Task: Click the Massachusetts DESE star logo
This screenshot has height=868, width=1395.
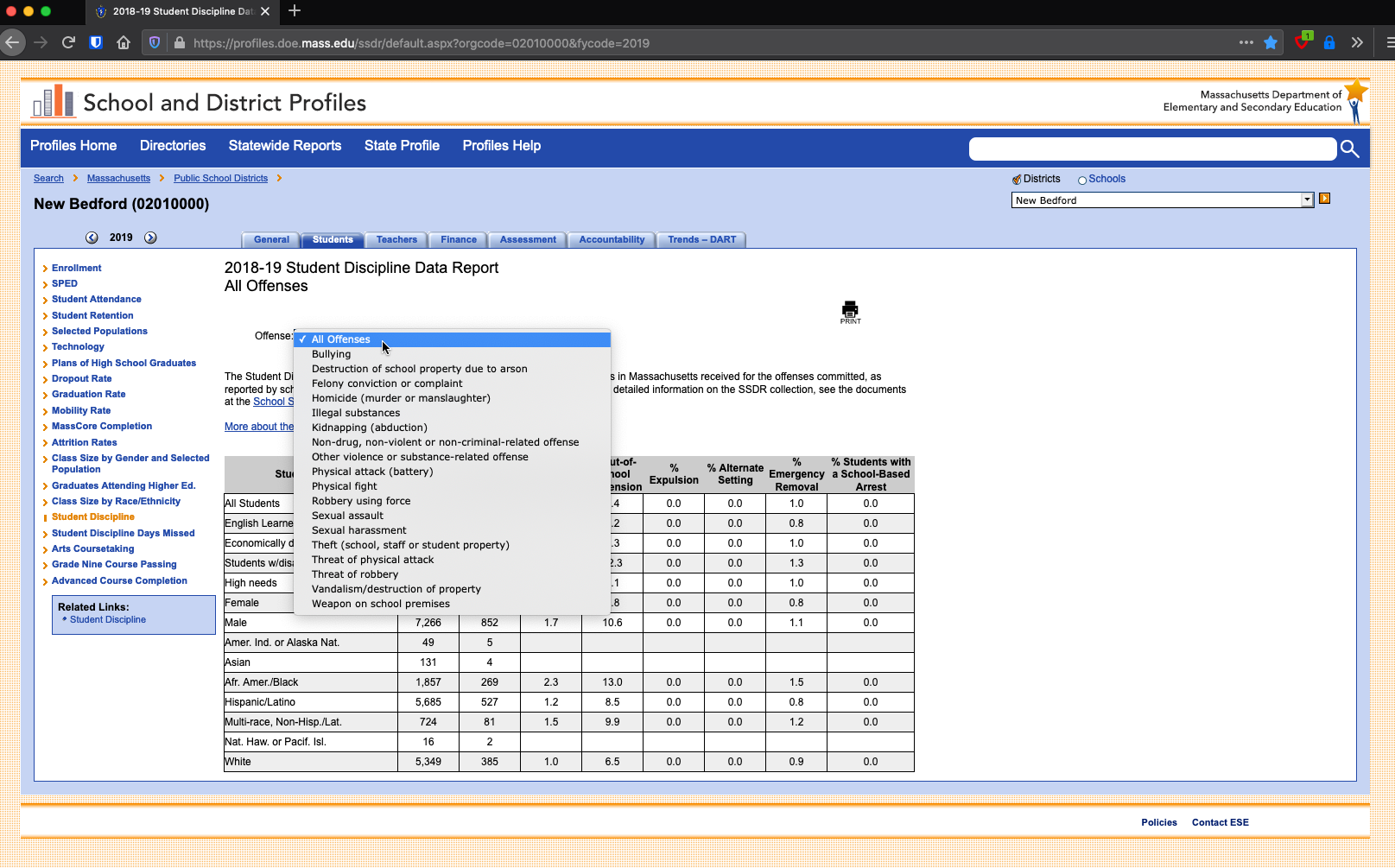Action: click(x=1355, y=101)
